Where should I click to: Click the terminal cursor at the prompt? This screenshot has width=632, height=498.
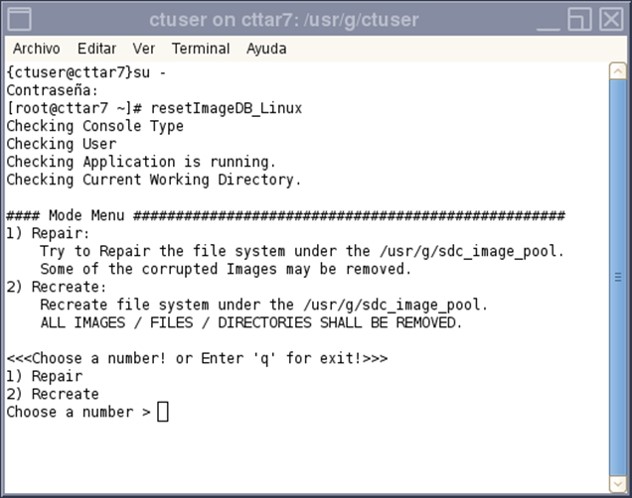point(163,412)
